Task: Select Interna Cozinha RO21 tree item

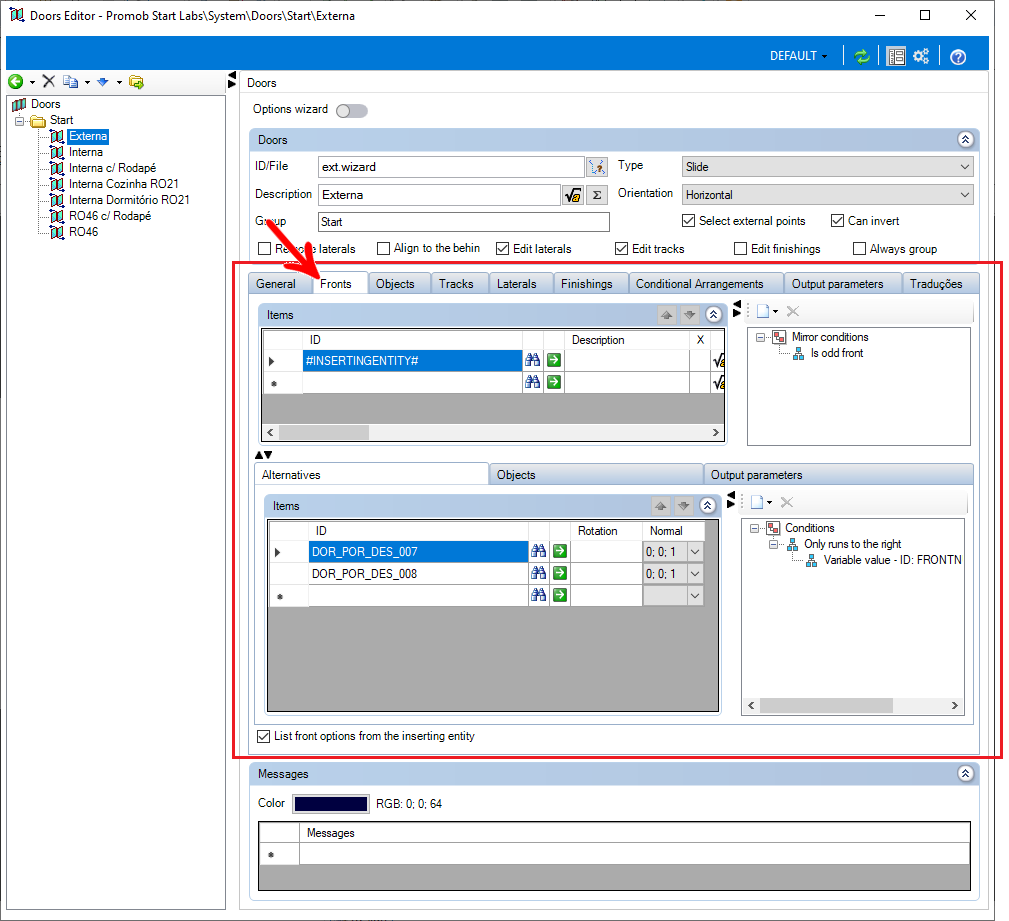Action: click(x=124, y=184)
